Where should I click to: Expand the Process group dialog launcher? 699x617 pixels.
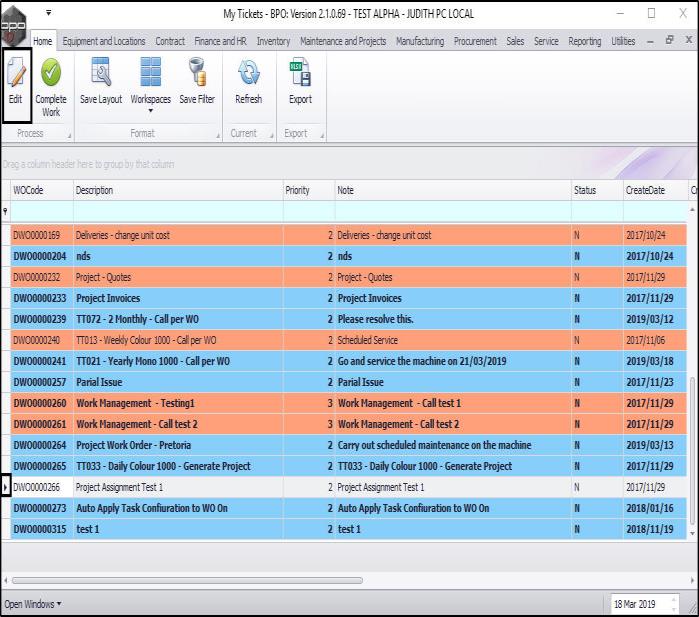pyautogui.click(x=69, y=134)
